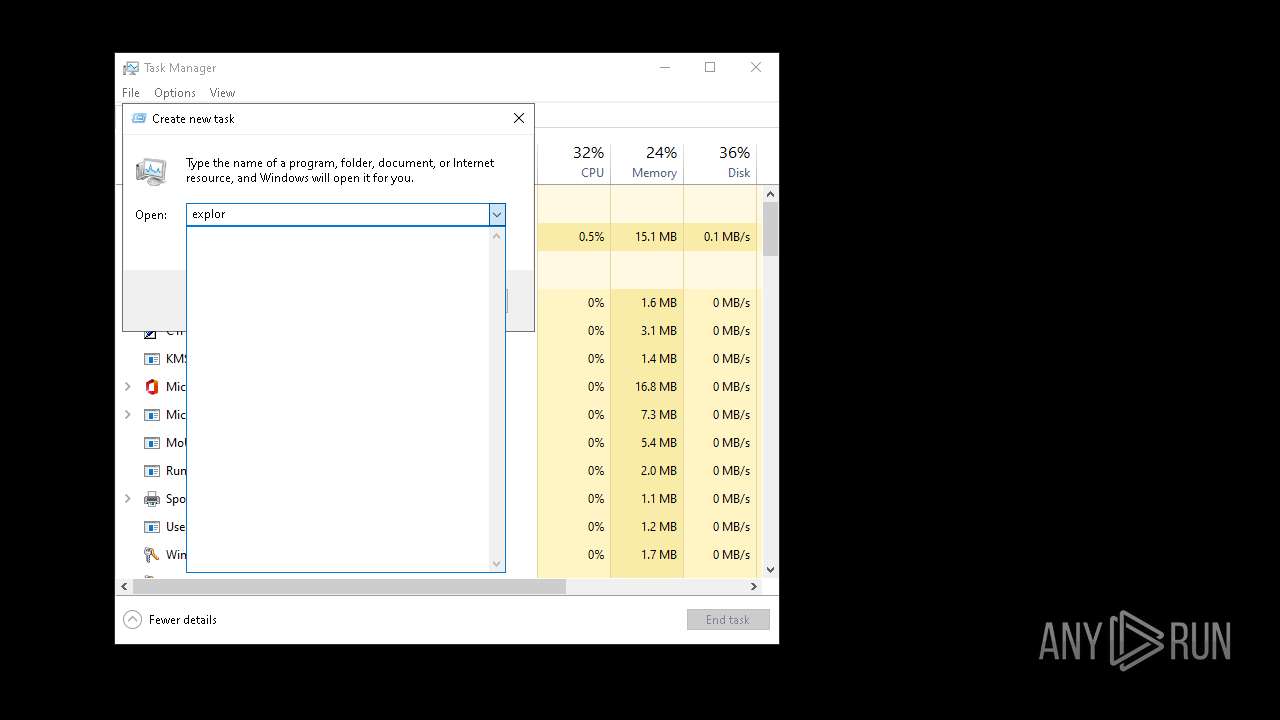
Task: Click the Use process icon
Action: (152, 527)
